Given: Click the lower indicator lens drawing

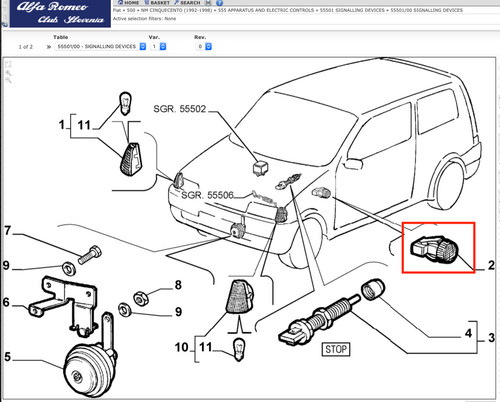Looking at the screenshot, I should tap(240, 297).
